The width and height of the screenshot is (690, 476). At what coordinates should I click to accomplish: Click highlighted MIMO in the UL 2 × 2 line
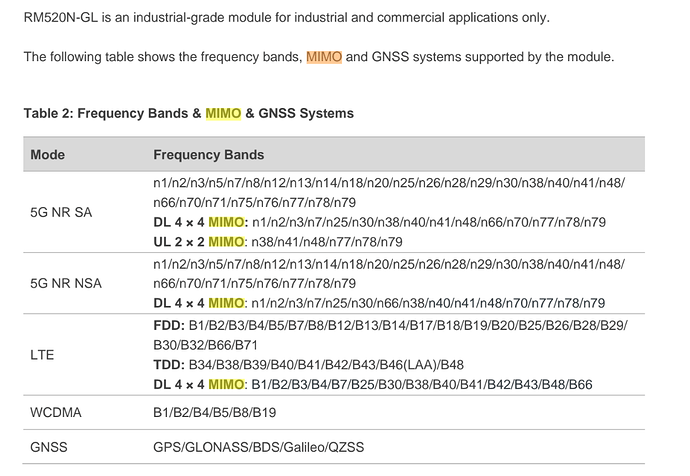pos(227,241)
